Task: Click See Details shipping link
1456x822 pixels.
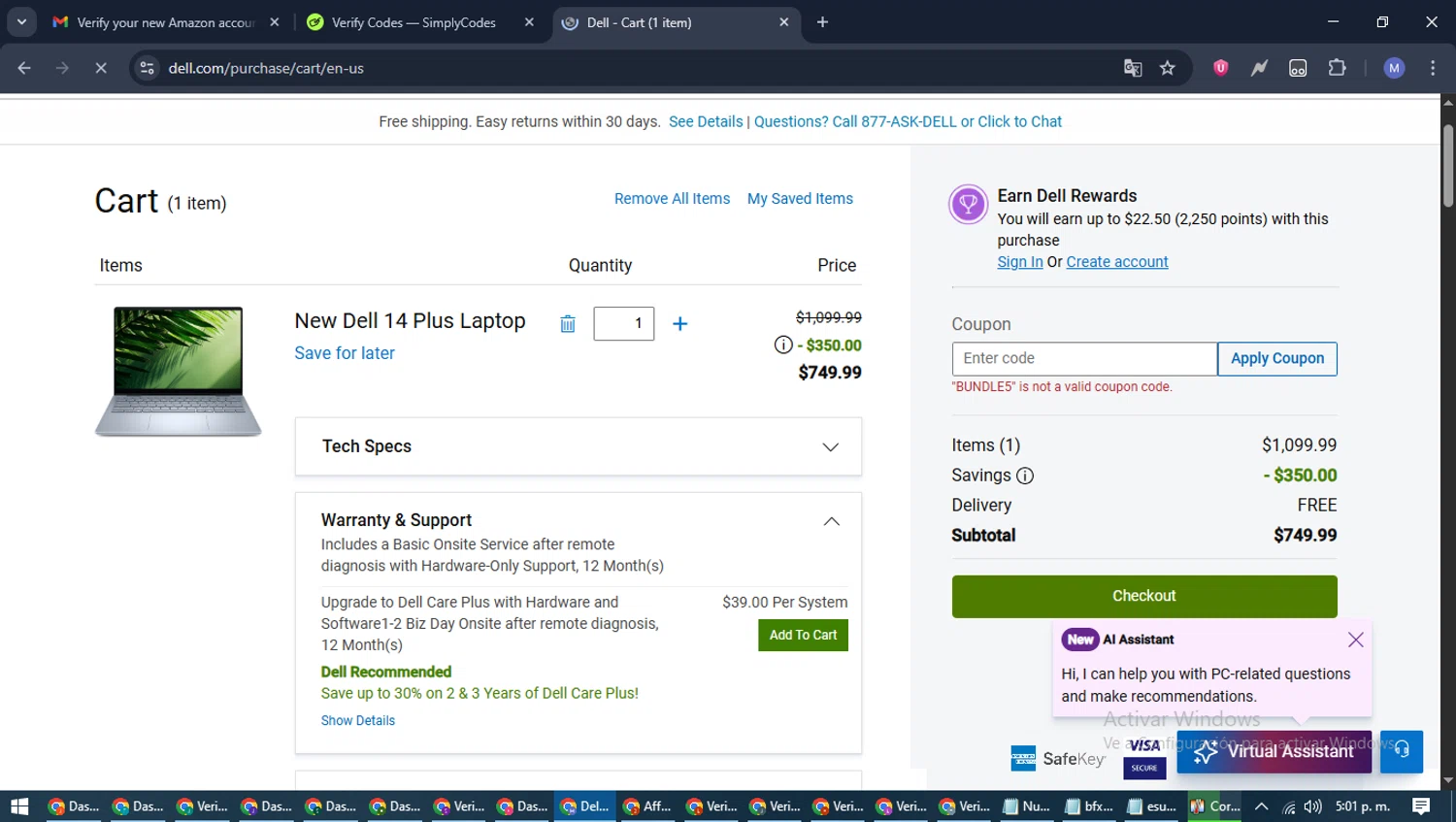Action: 706,121
